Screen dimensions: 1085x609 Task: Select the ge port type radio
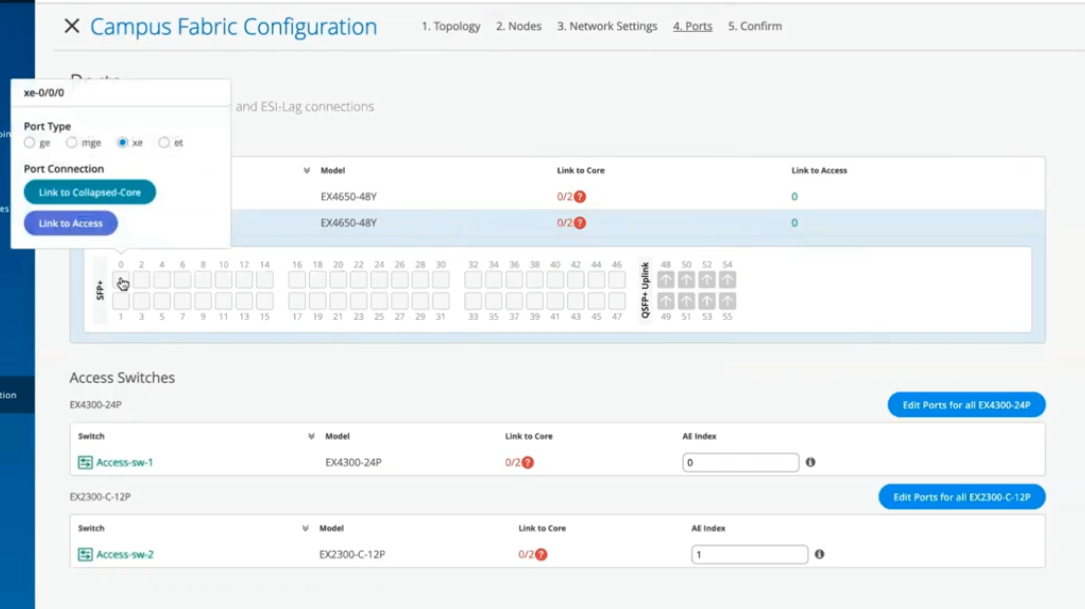click(30, 143)
